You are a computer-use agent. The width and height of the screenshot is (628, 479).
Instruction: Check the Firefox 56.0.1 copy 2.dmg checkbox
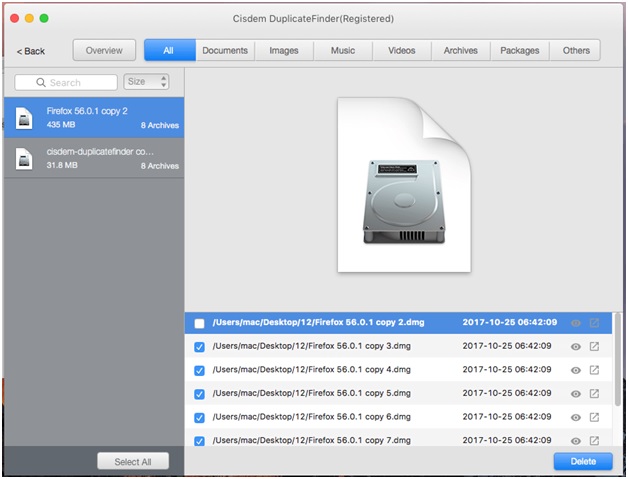(199, 324)
